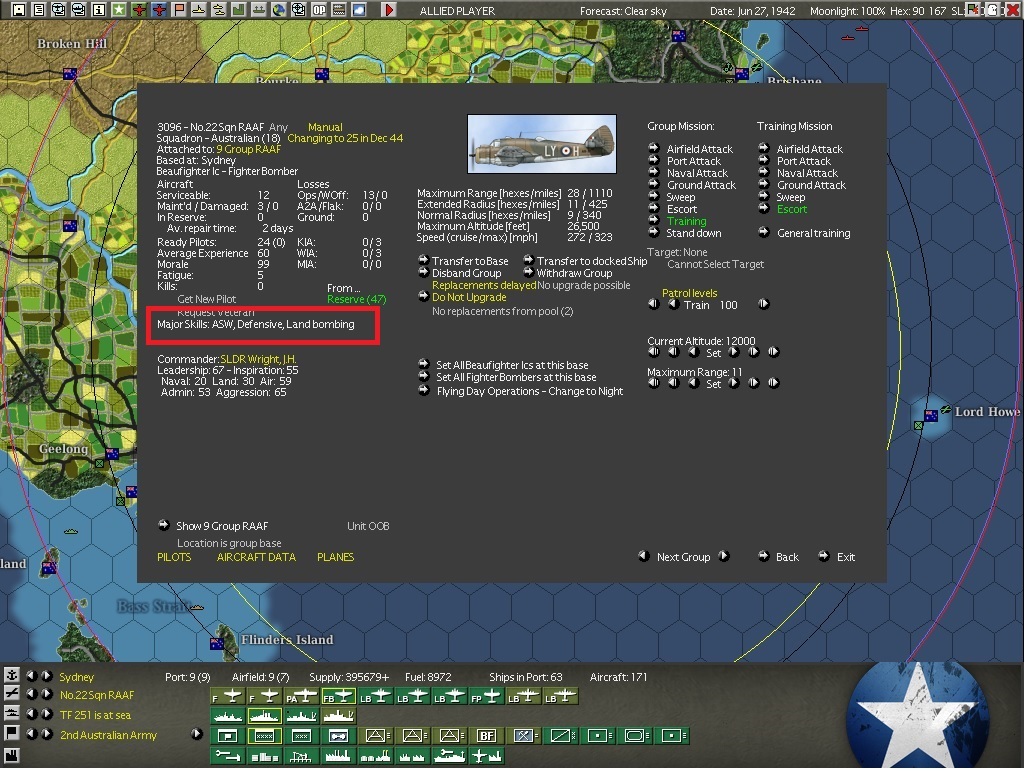Select the FP floatplane unit icon
Viewport: 1025px width, 771px height.
486,696
